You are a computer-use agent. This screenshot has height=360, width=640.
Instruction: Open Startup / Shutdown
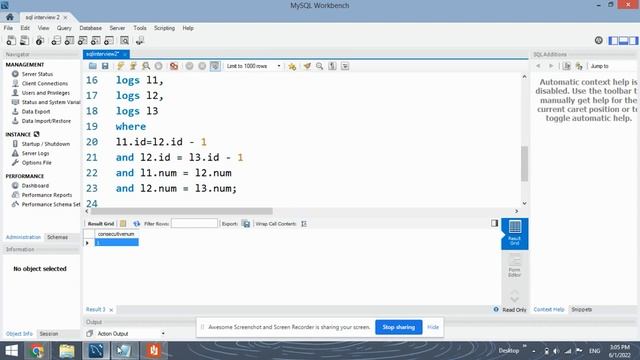point(46,144)
